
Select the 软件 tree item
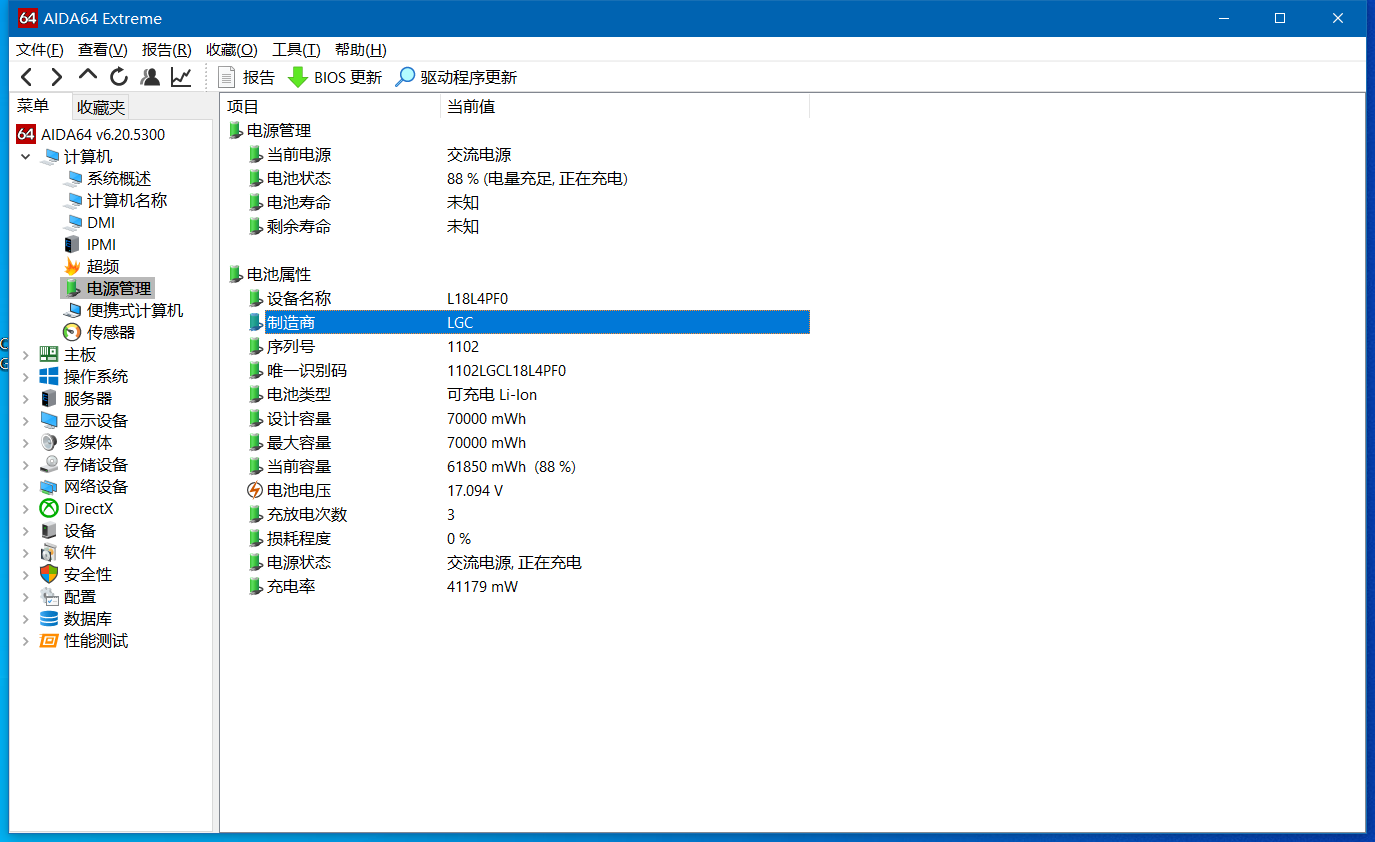tap(68, 552)
